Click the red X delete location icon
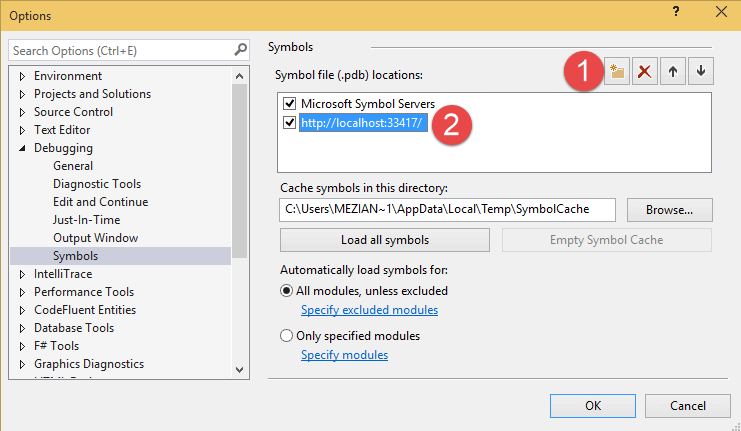The width and height of the screenshot is (741, 431). pyautogui.click(x=645, y=72)
